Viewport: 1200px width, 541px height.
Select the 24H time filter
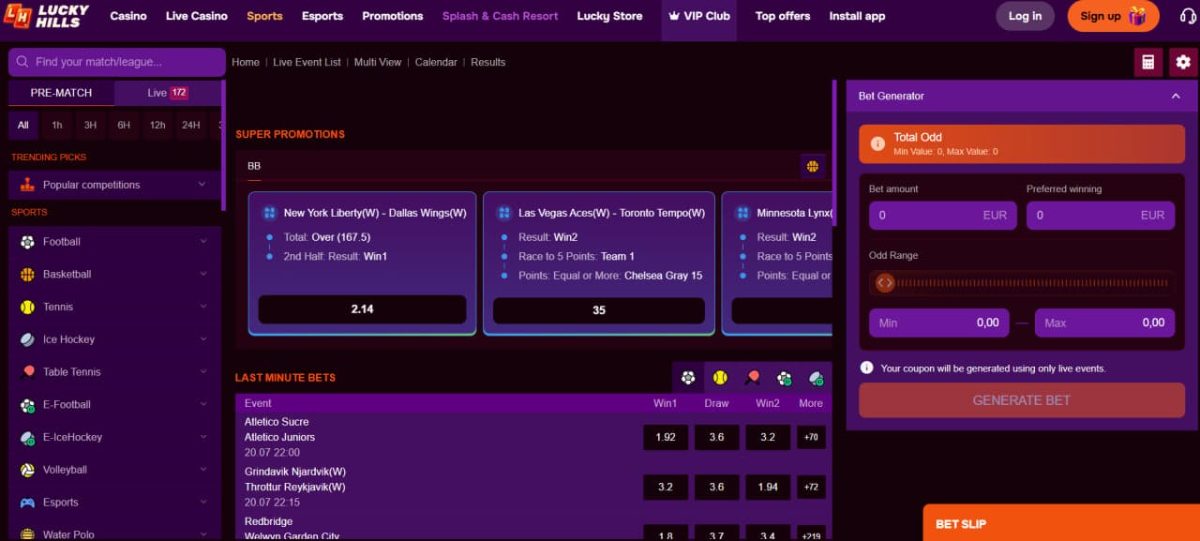point(191,125)
